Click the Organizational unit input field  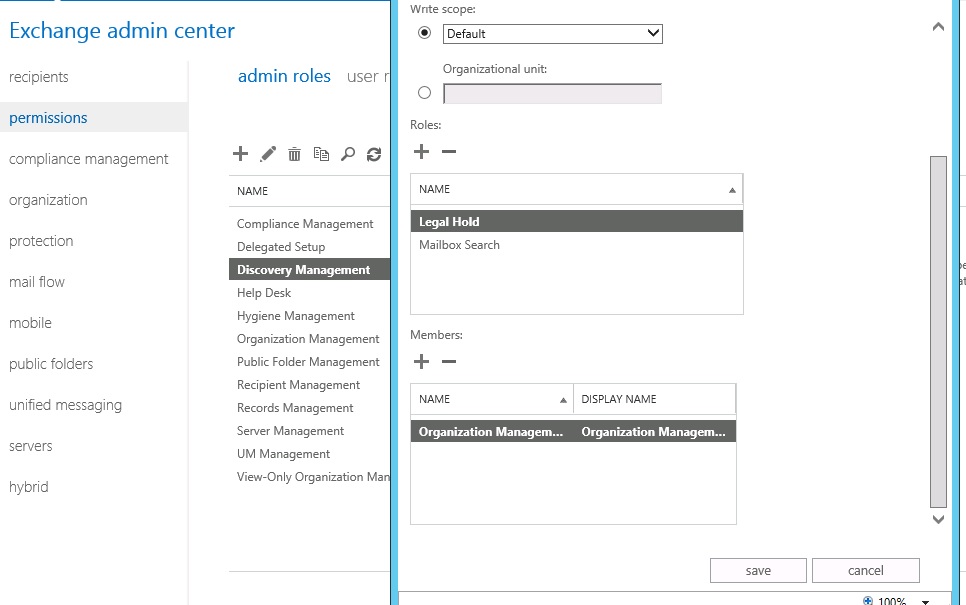click(x=553, y=94)
